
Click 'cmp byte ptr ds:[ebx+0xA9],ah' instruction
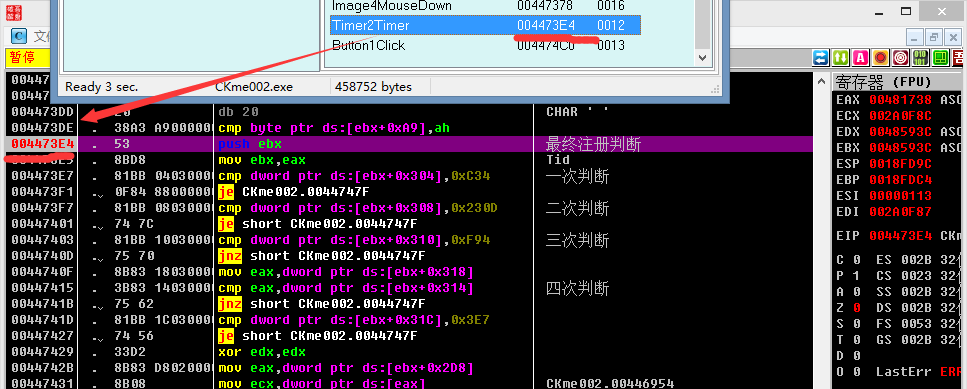tap(334, 128)
